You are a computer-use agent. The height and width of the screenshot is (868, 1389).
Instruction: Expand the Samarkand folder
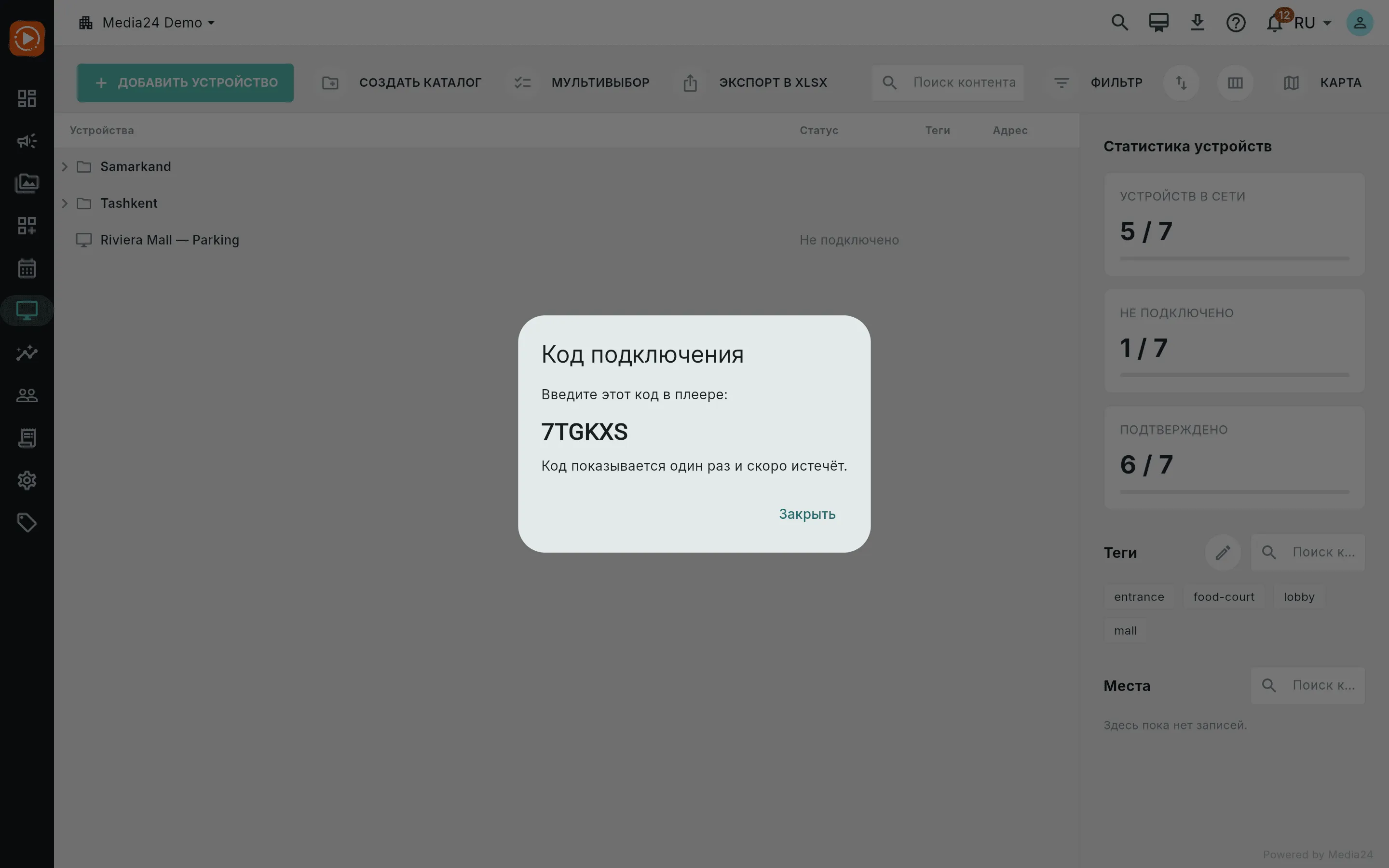[65, 166]
